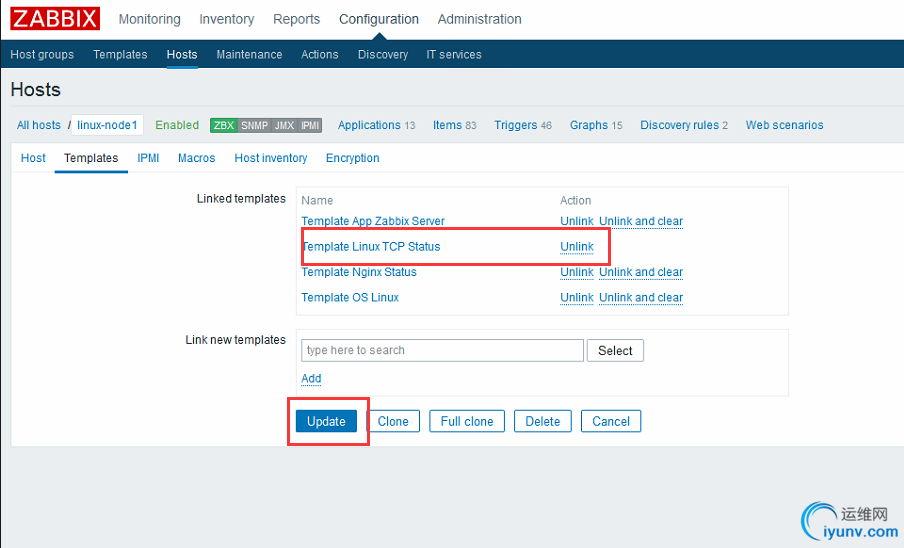The height and width of the screenshot is (548, 904).
Task: Unlink and clear Template Nginx Status
Action: coord(641,272)
